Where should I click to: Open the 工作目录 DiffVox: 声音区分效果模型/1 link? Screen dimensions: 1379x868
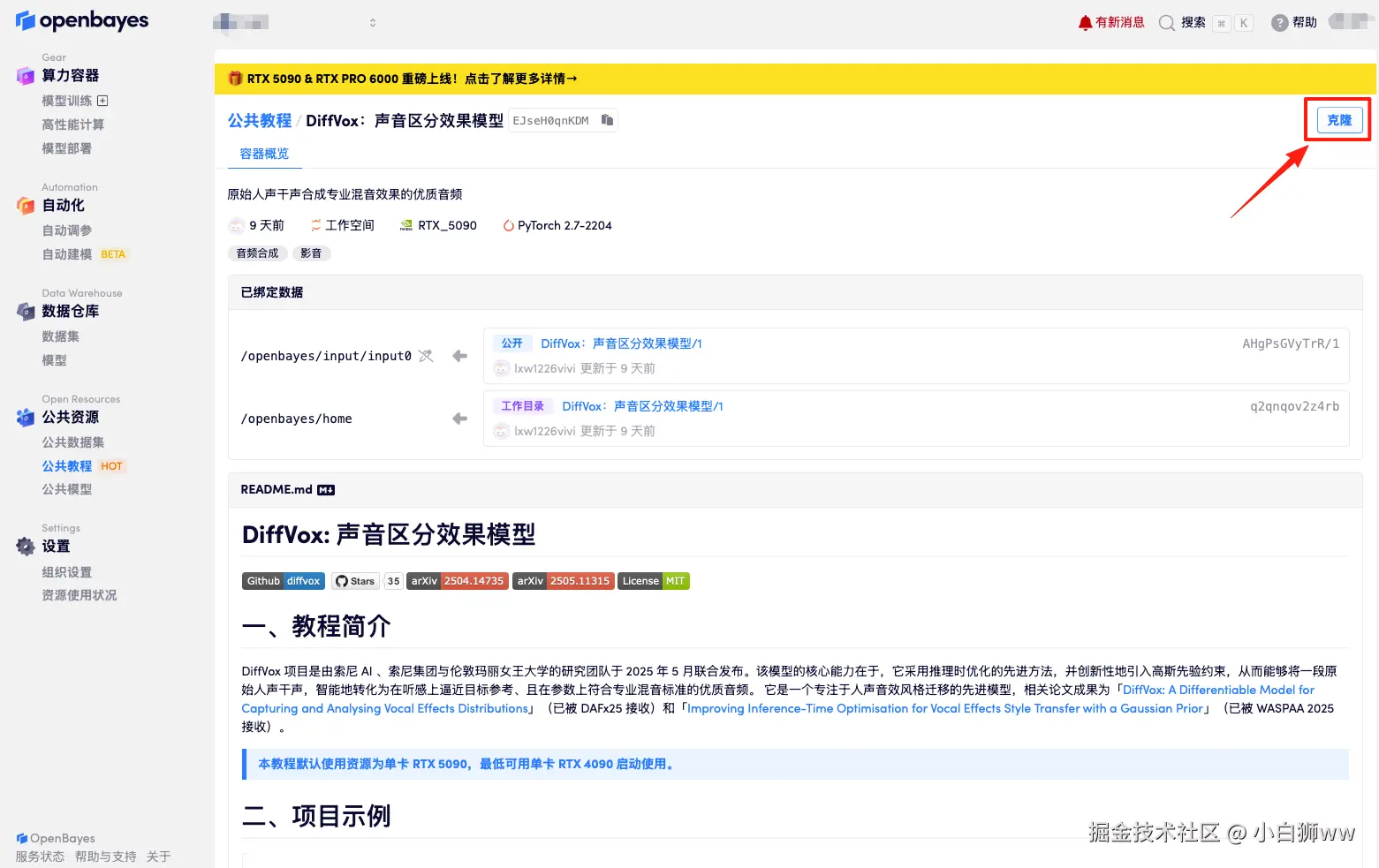(642, 406)
